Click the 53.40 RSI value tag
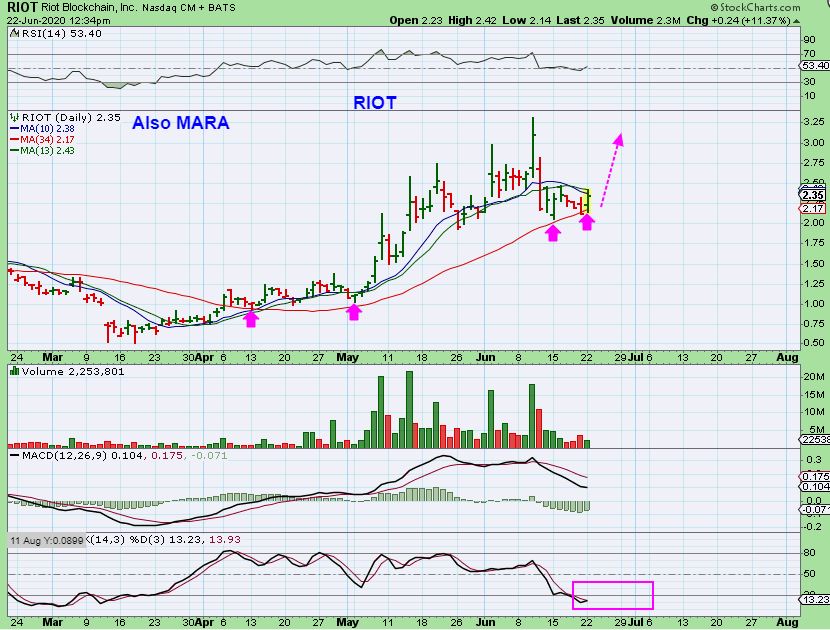The height and width of the screenshot is (630, 830). pos(815,66)
